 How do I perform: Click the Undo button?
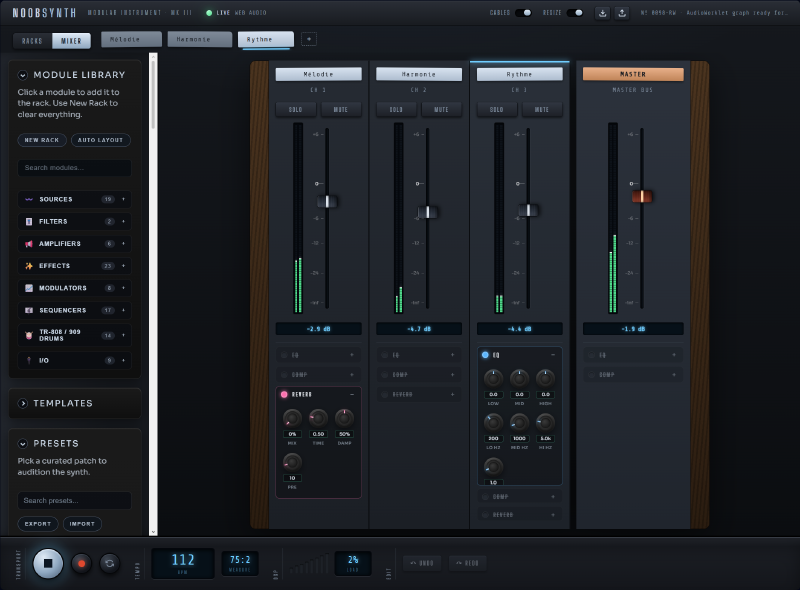point(422,563)
